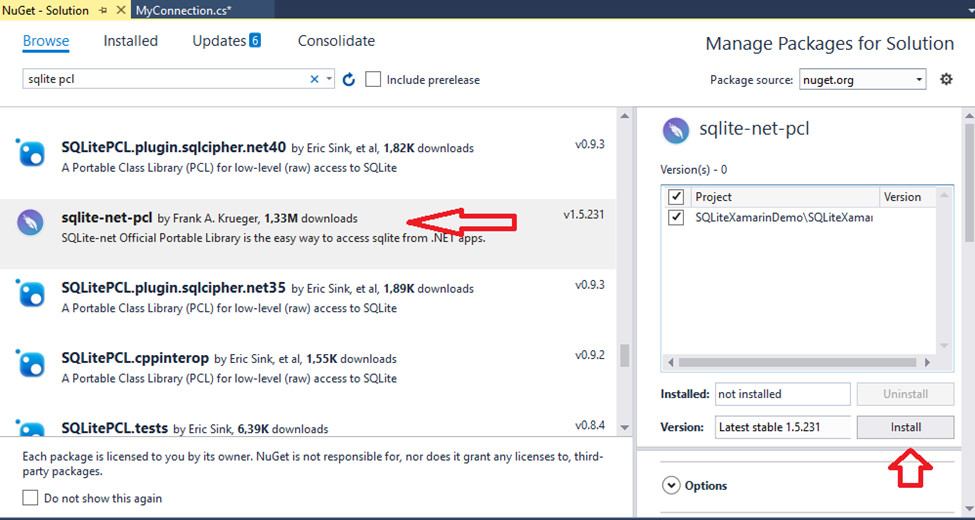Click the Updates count badge 6
This screenshot has height=520, width=975.
pos(255,40)
